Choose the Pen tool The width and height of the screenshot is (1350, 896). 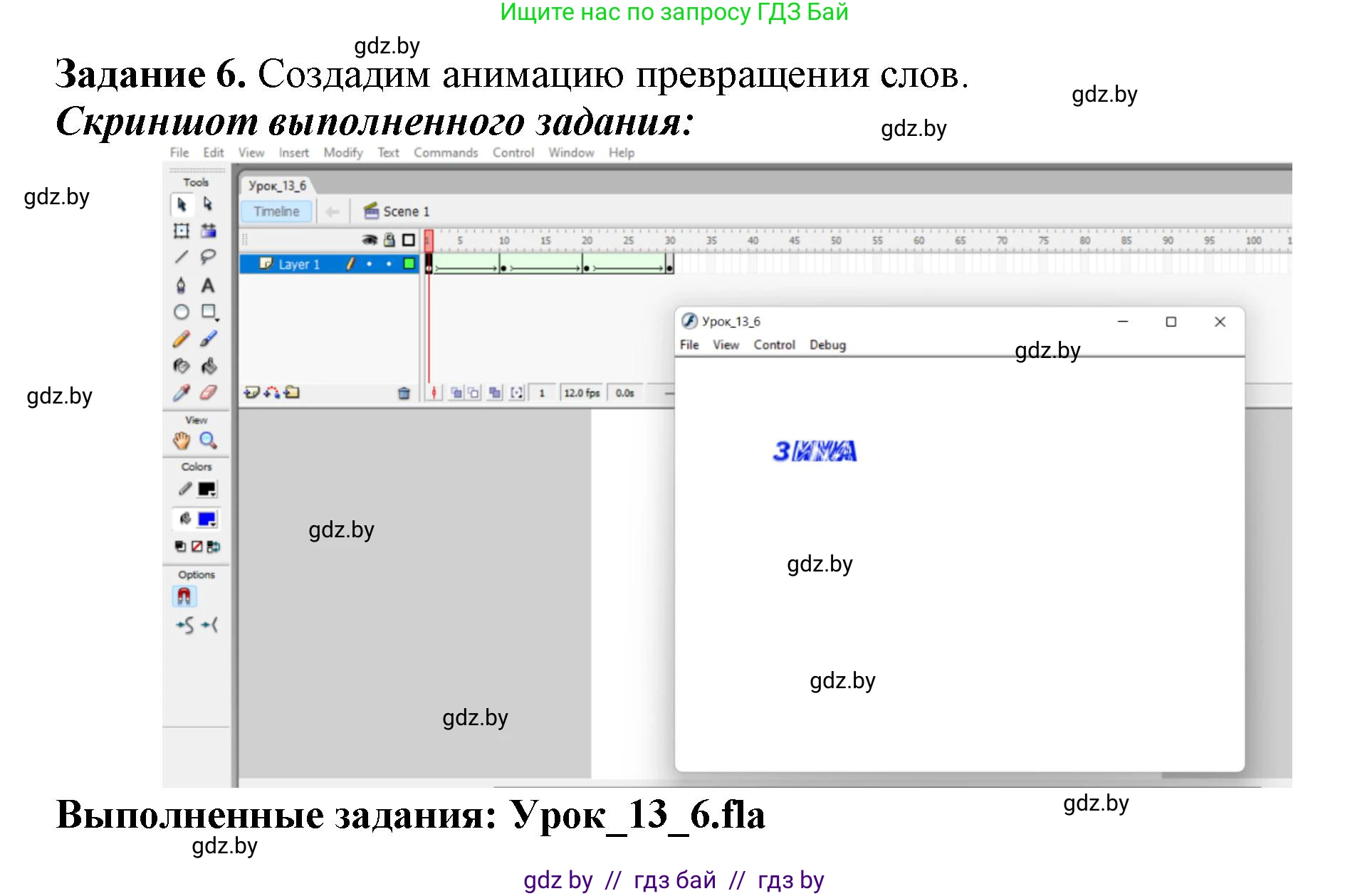[180, 285]
